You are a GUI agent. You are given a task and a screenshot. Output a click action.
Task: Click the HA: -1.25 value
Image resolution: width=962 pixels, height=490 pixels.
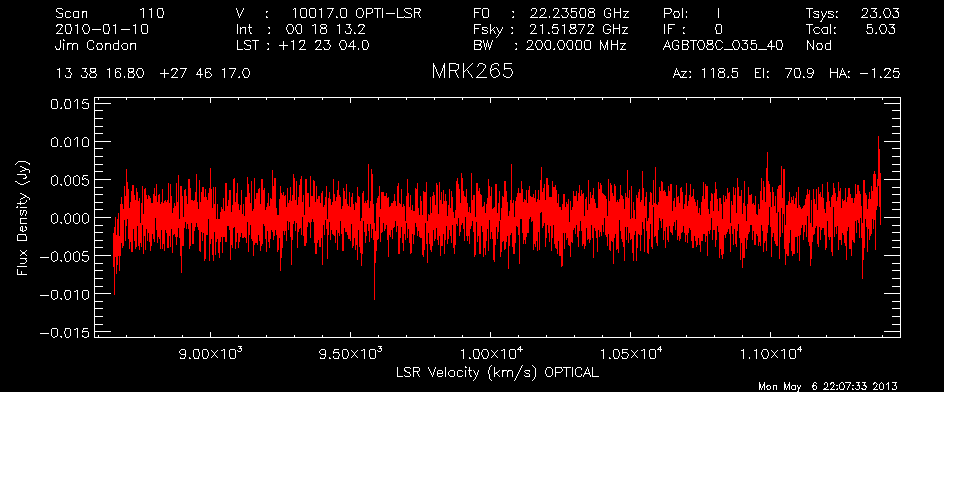point(864,74)
